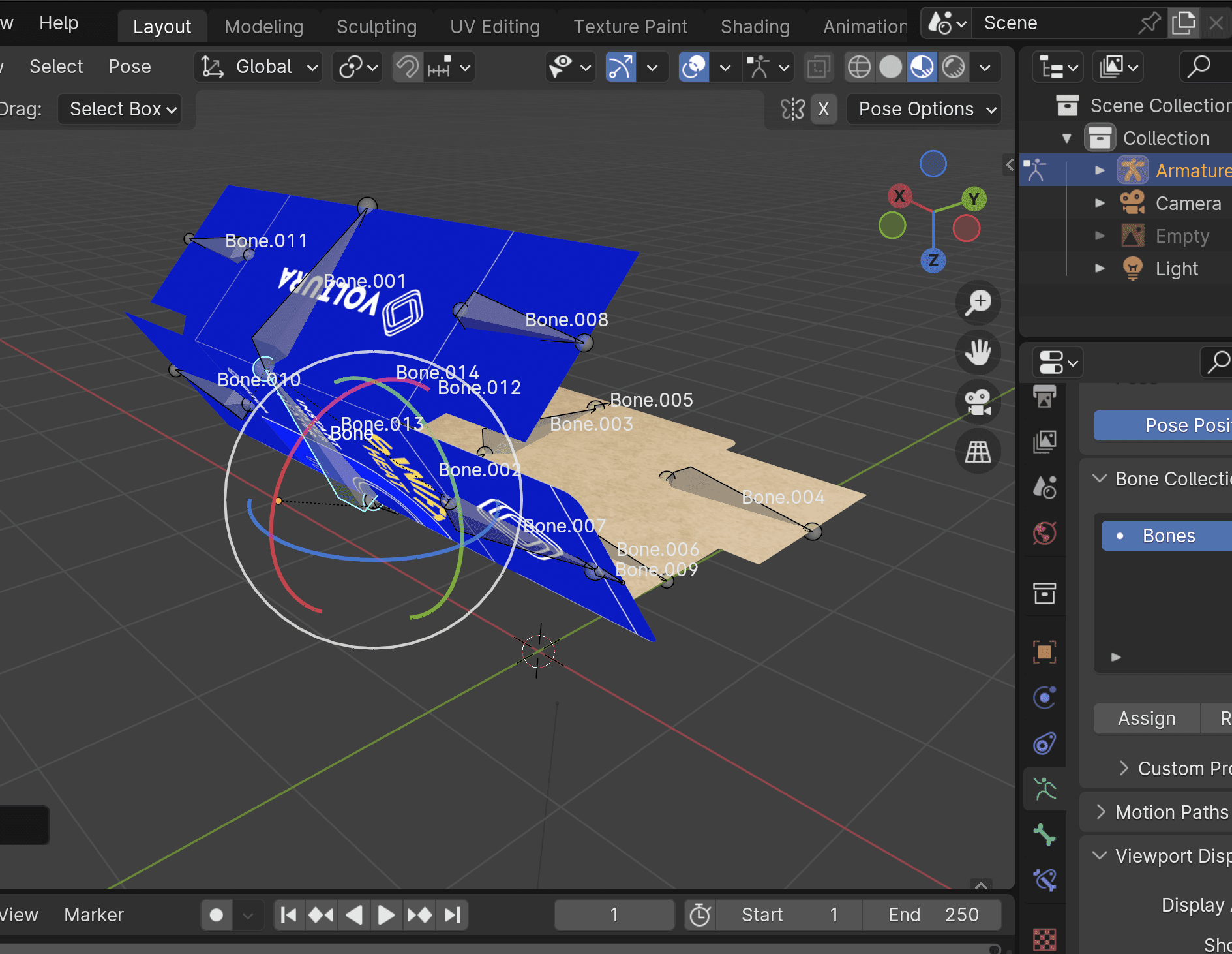1232x954 pixels.
Task: Click the Assign button
Action: click(1146, 718)
